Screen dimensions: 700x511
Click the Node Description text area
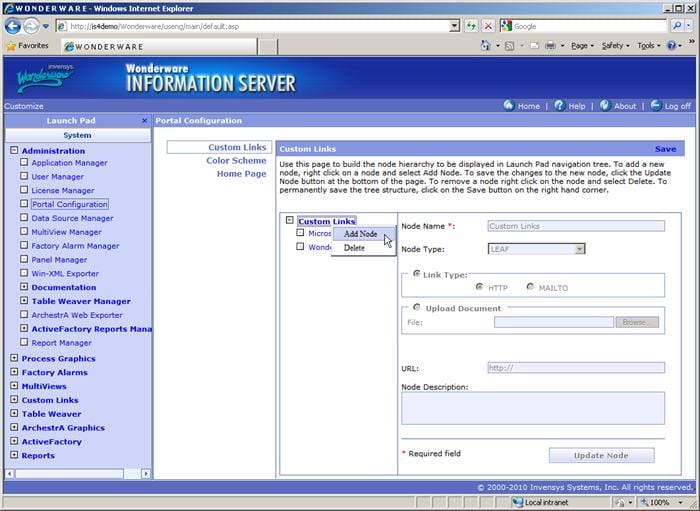click(x=533, y=408)
